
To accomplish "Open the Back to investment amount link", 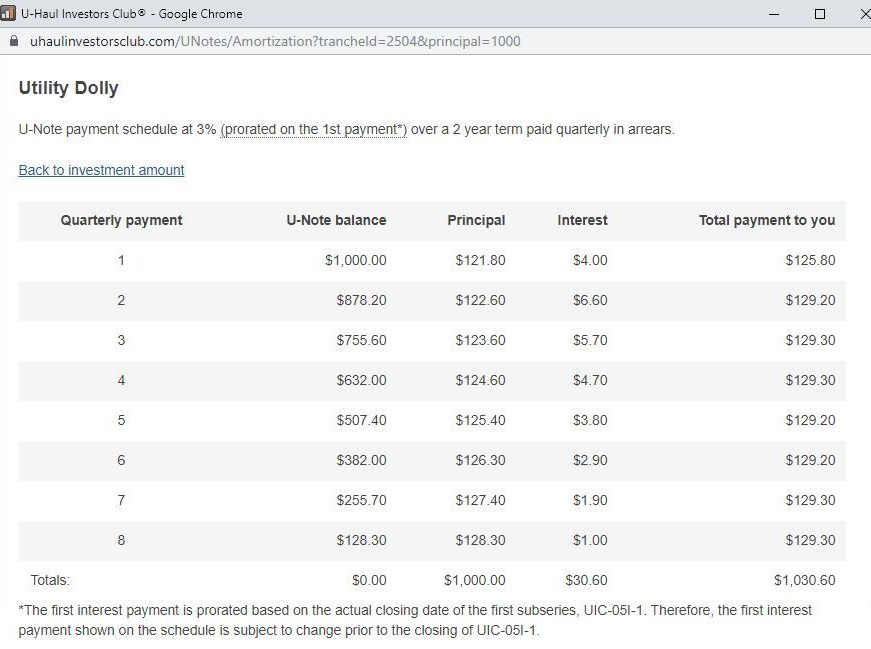I will point(101,170).
